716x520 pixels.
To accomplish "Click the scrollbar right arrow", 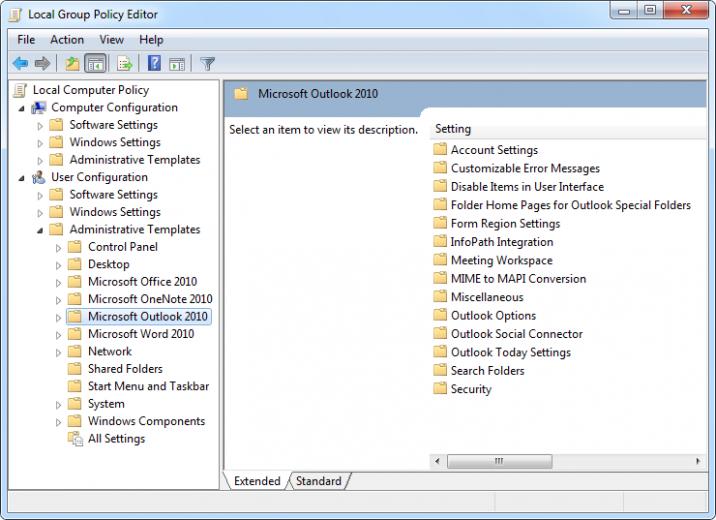I will [x=698, y=461].
